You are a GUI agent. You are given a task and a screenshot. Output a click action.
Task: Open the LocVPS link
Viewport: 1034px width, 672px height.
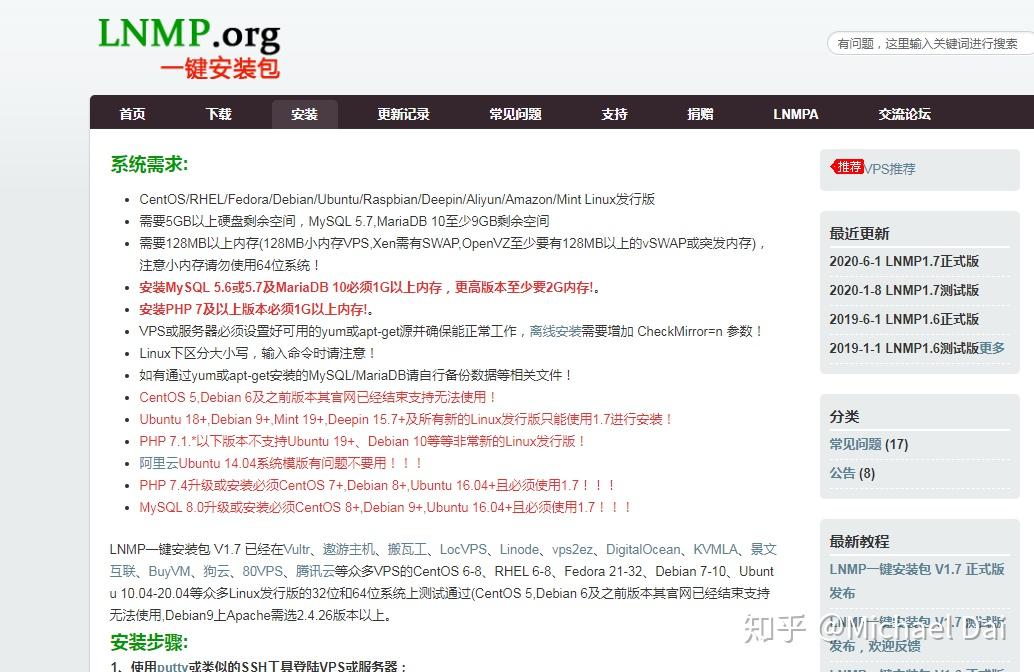pos(463,549)
